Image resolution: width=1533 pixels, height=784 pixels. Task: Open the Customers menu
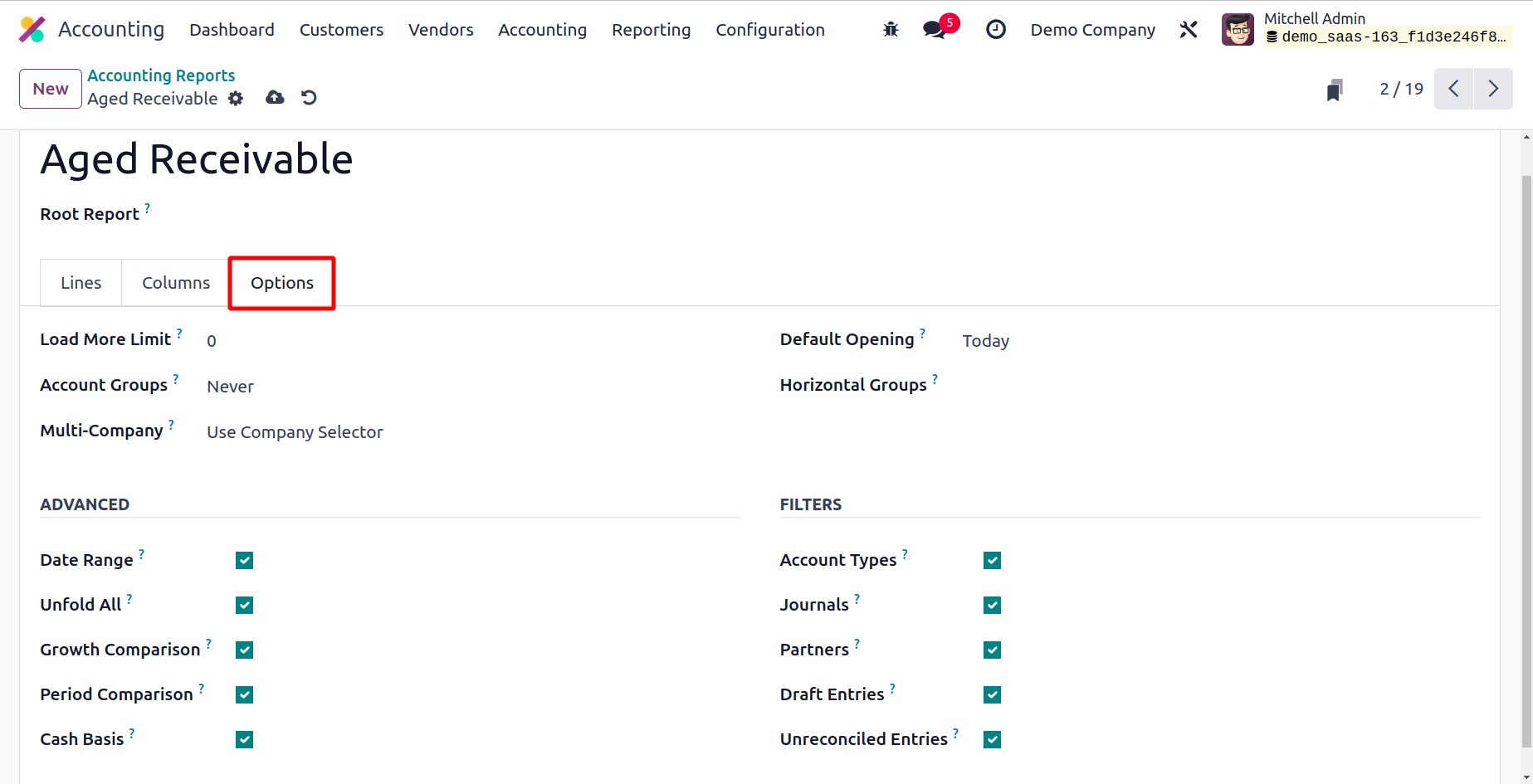[341, 30]
